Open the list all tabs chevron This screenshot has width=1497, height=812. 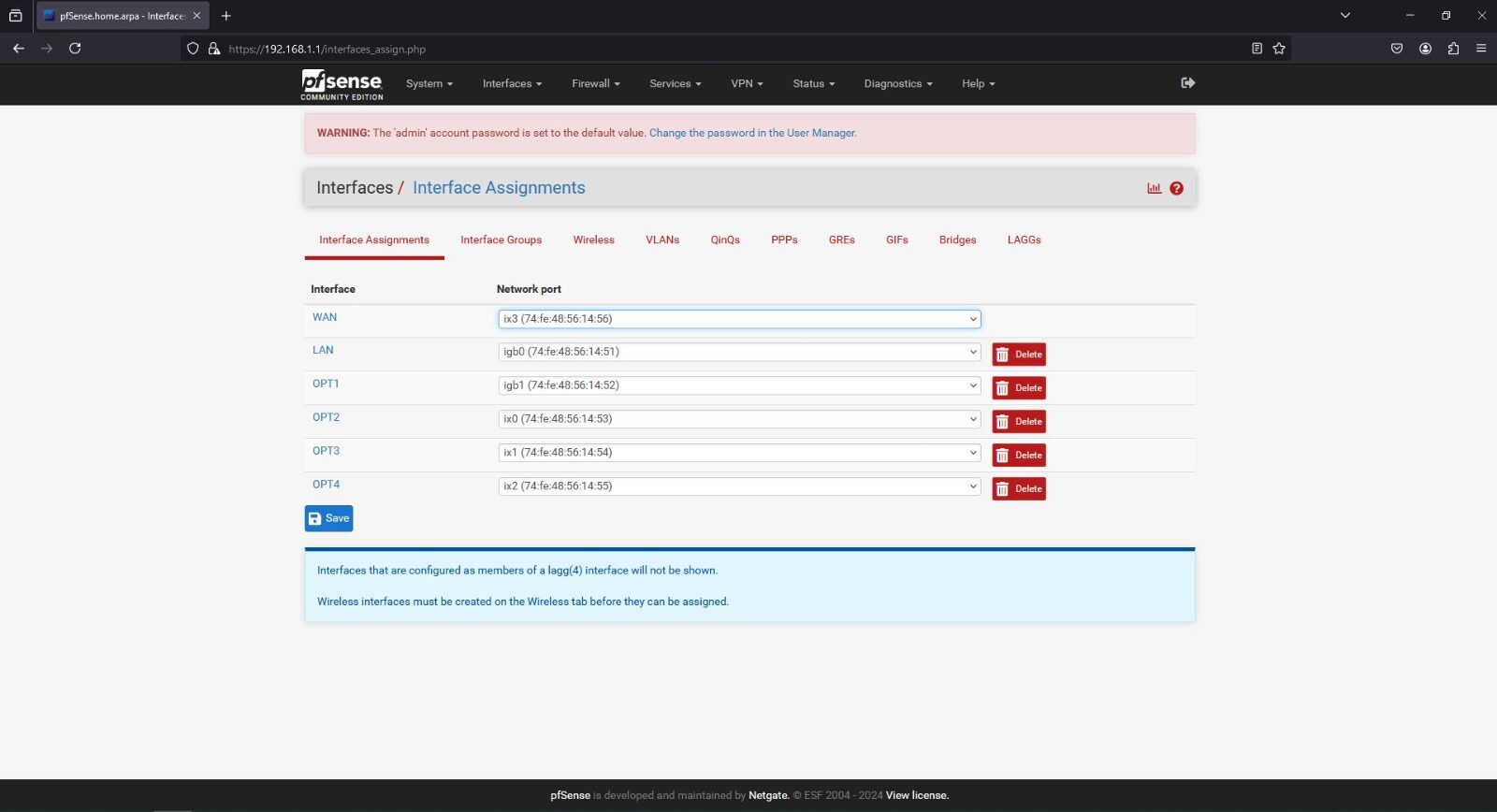1345,15
